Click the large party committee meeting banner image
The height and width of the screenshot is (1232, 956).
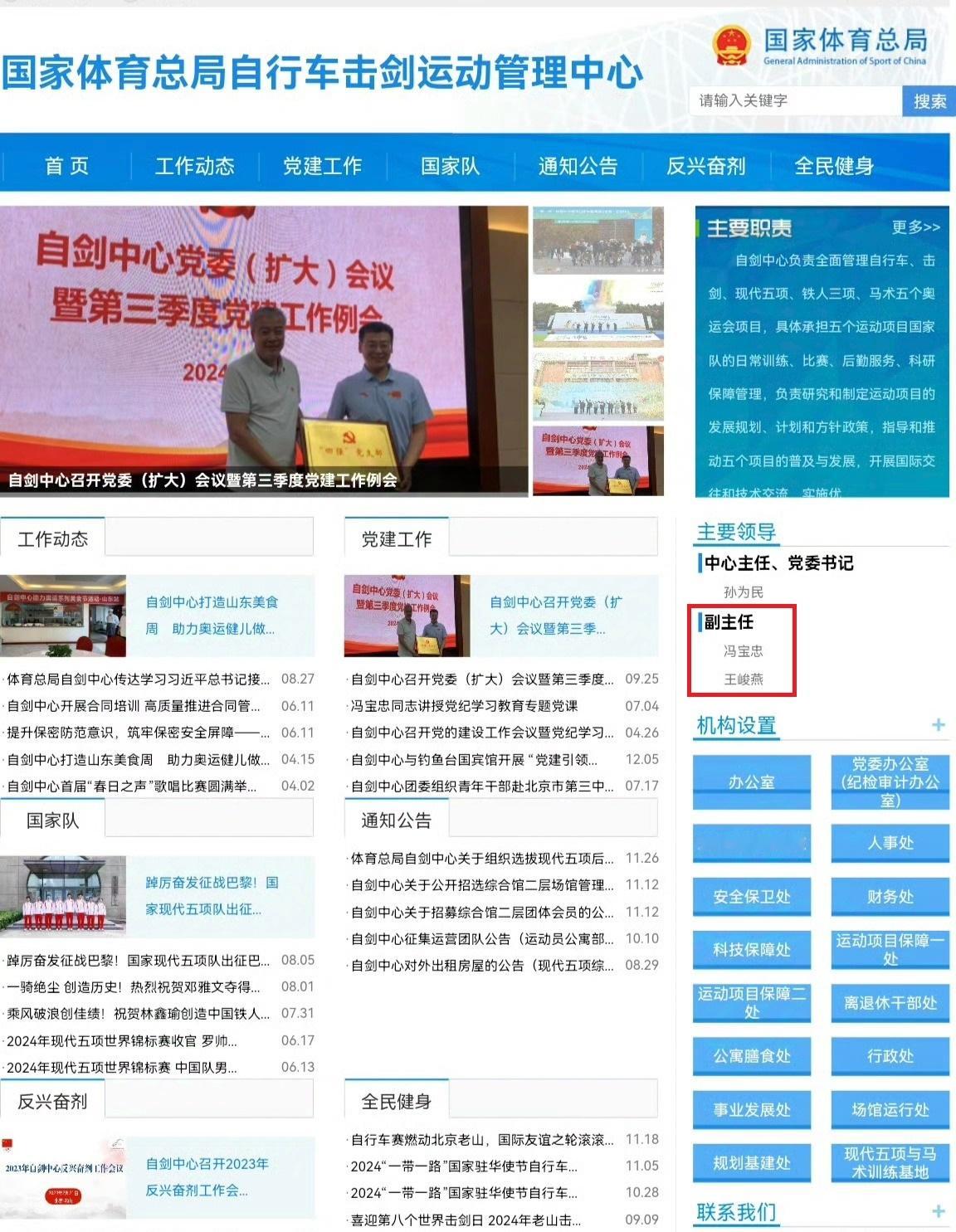click(x=264, y=351)
